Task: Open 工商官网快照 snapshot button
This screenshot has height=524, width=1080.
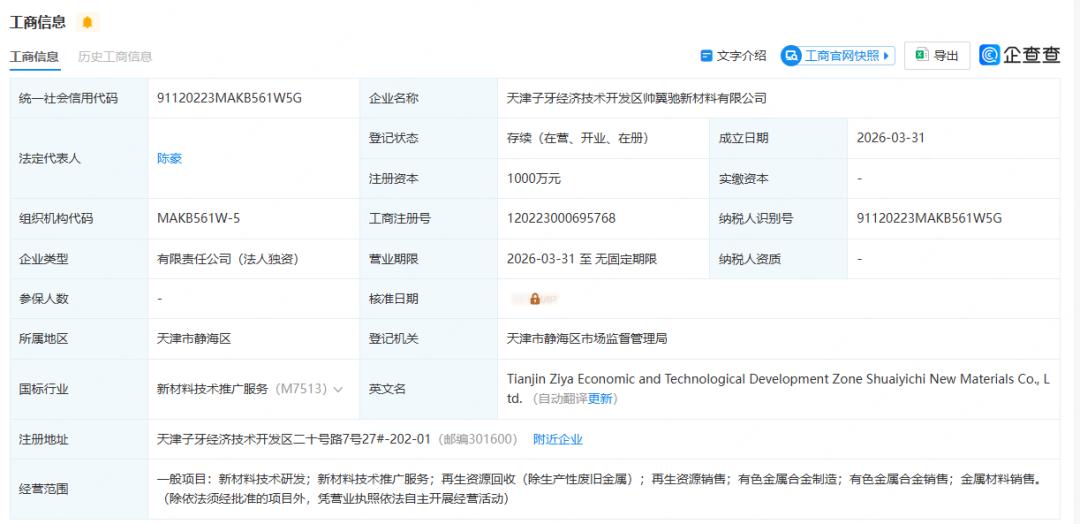Action: pyautogui.click(x=838, y=56)
